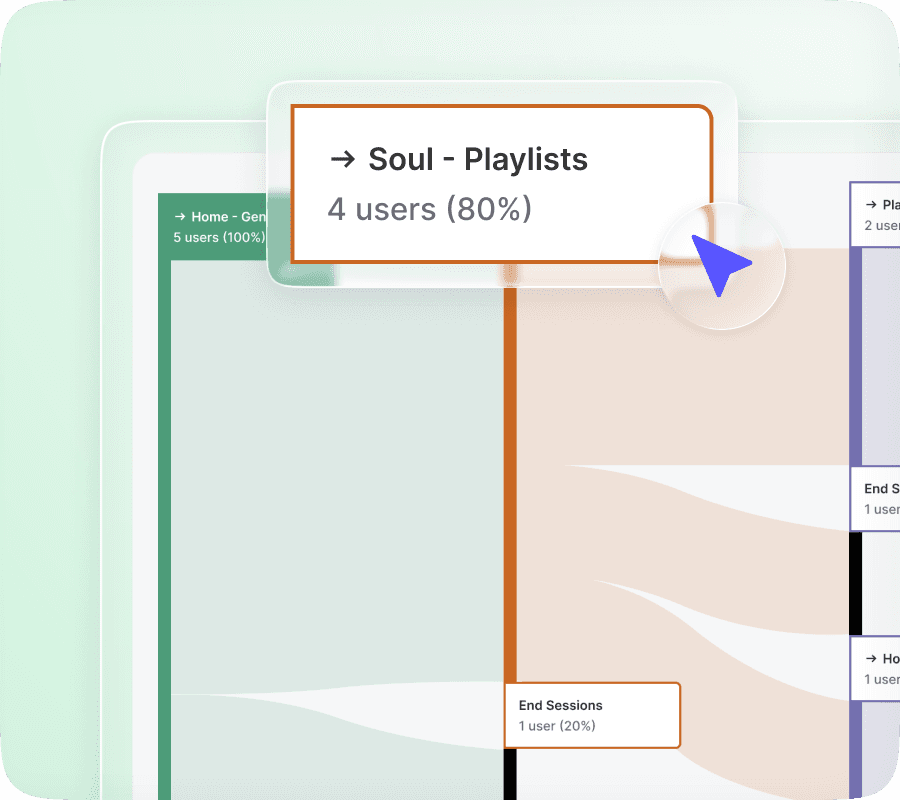Click the arrow icon beside Home - Gen
900x800 pixels.
click(180, 216)
